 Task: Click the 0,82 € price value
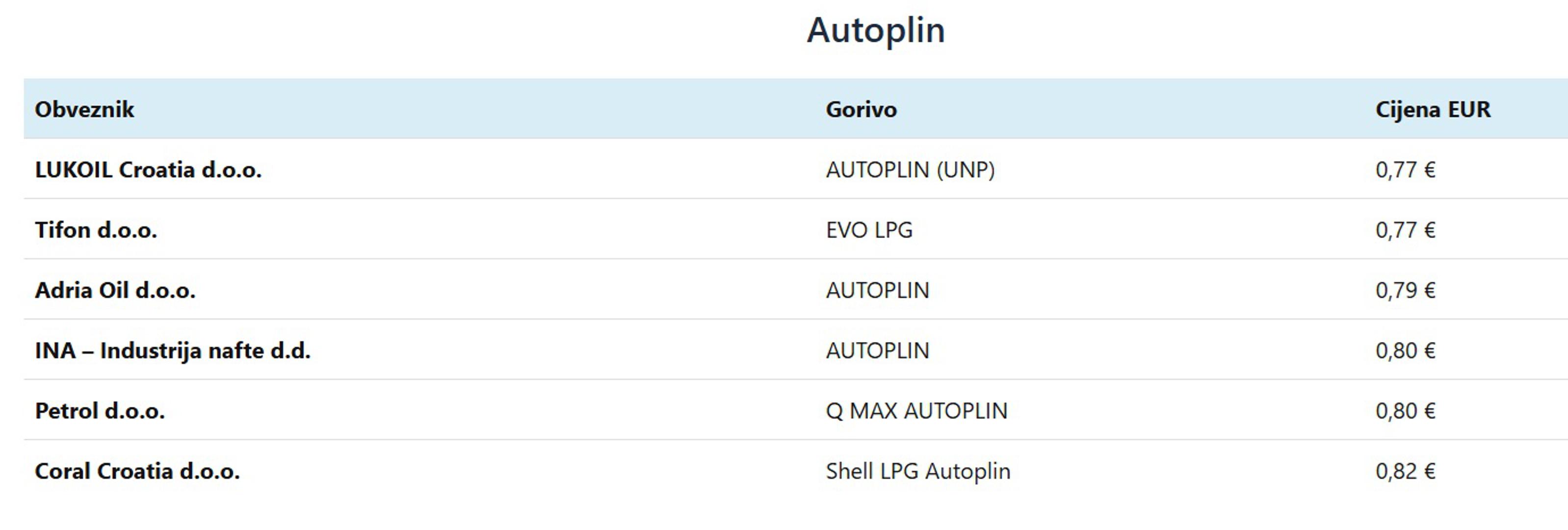(1405, 472)
